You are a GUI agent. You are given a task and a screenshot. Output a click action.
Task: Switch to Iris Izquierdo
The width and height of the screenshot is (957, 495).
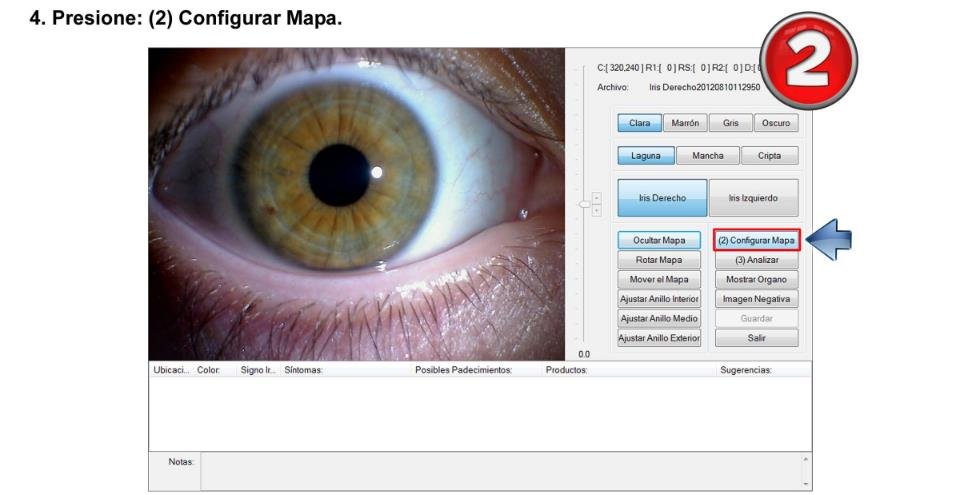pos(755,198)
